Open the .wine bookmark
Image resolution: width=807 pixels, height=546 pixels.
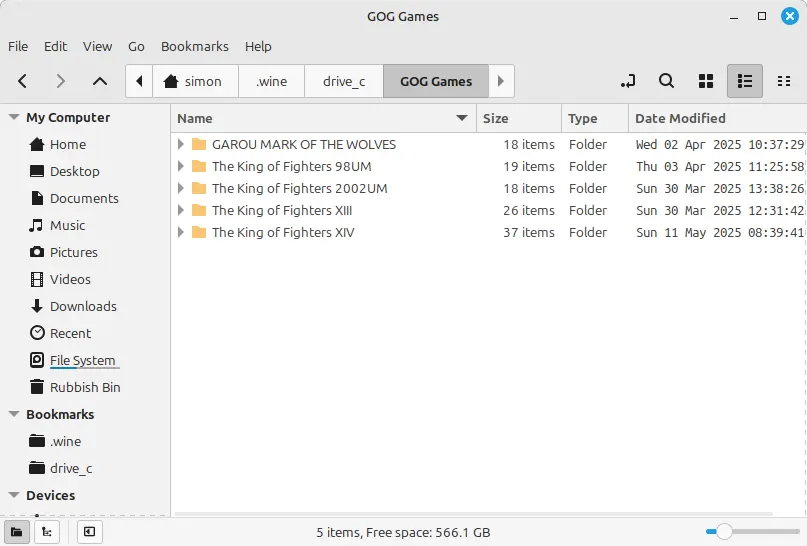coord(65,442)
